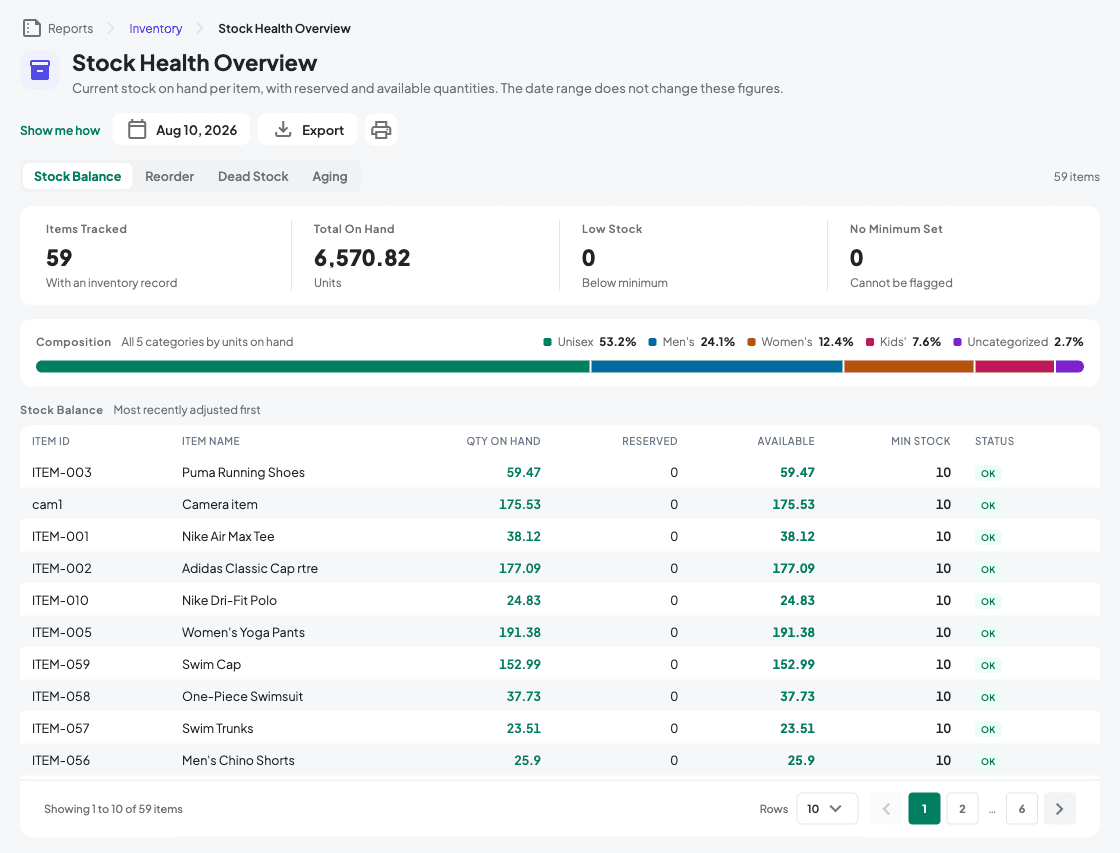Click the One-Piece Swimsuit item name
The image size is (1120, 853).
coord(242,697)
